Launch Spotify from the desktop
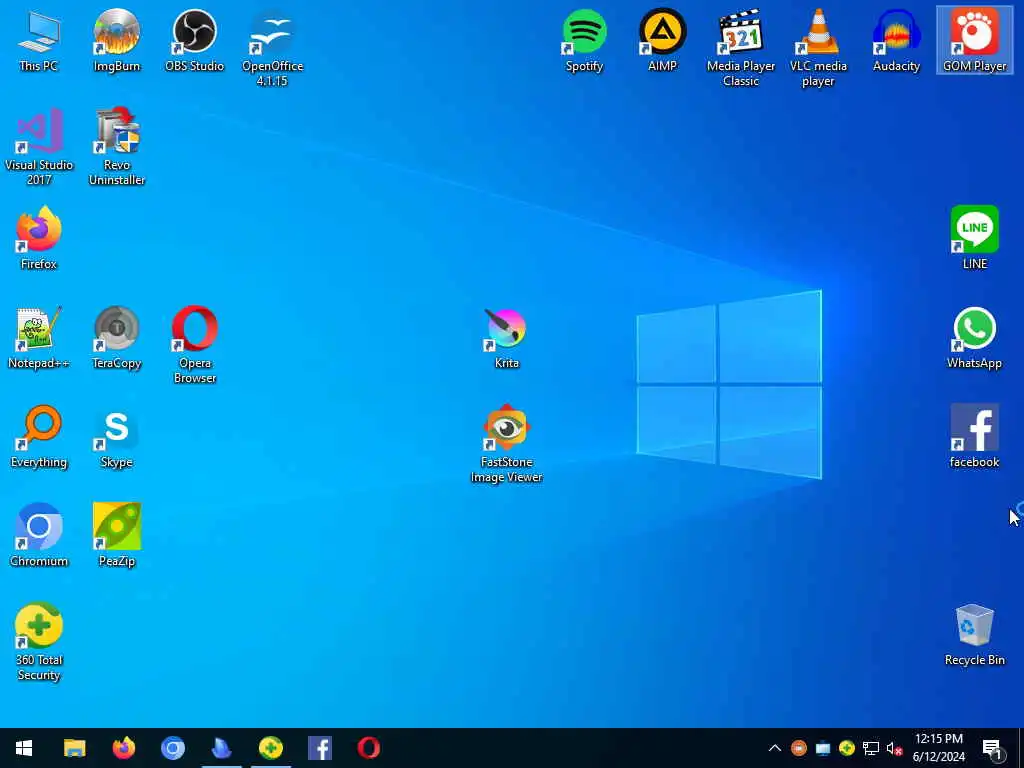This screenshot has width=1024, height=768. pyautogui.click(x=584, y=40)
